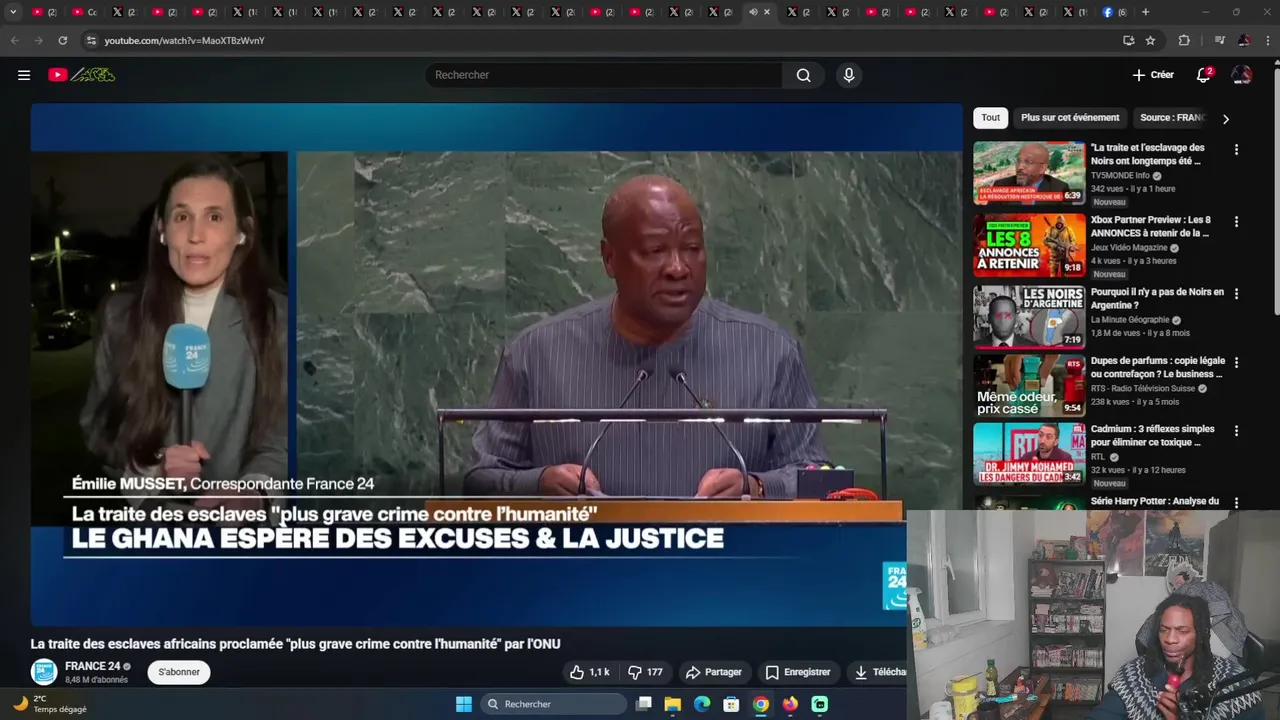Screen dimensions: 1280x720
Task: Click the Windows taskbar Rechercher box
Action: (554, 704)
